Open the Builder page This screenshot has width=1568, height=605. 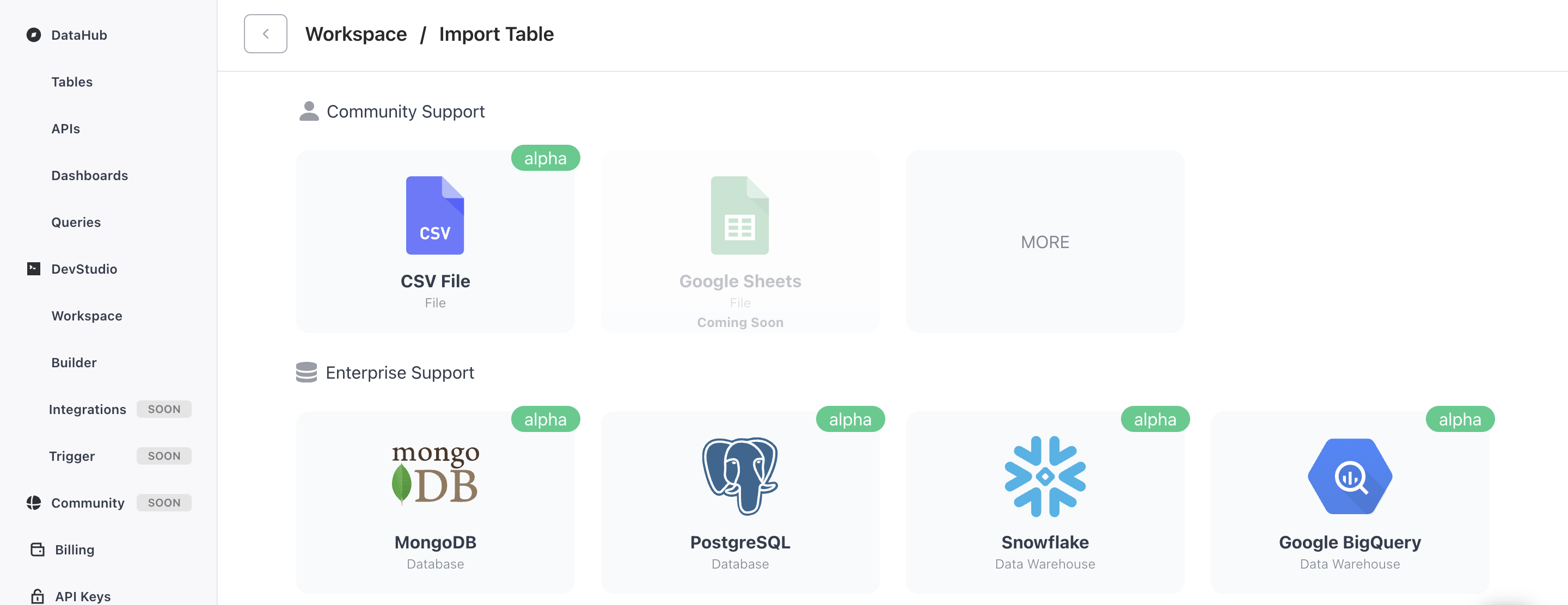pos(73,362)
